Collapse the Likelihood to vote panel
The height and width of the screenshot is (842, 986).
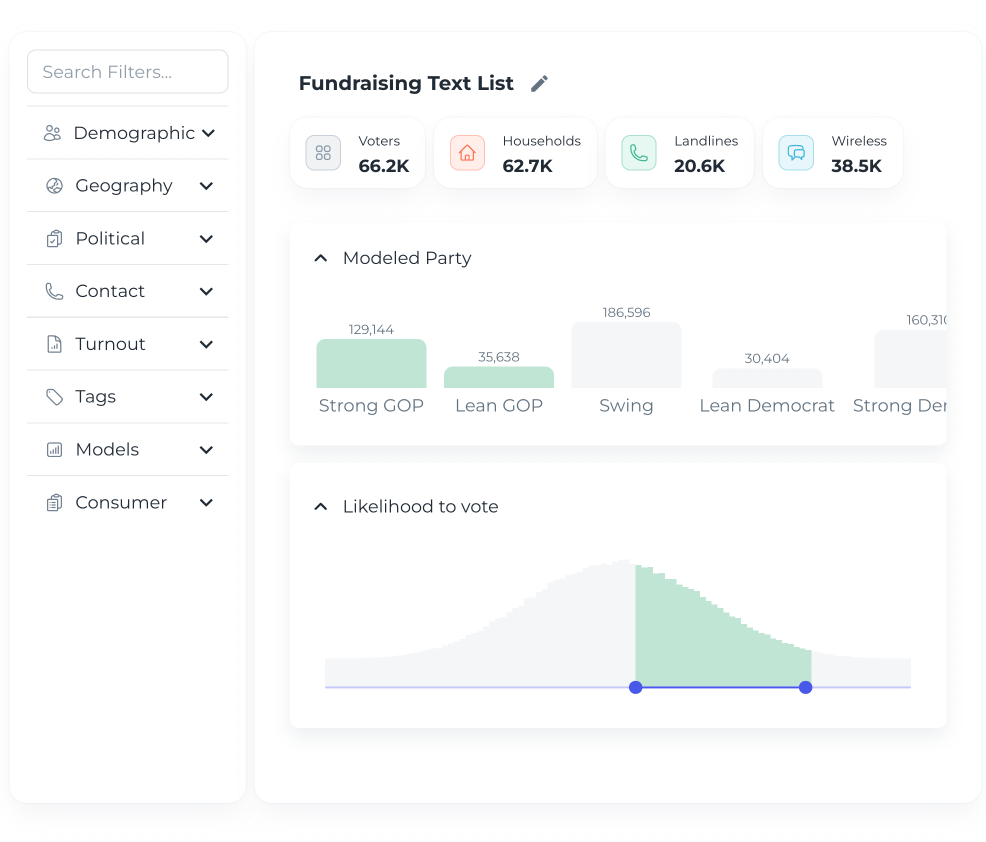pyautogui.click(x=321, y=507)
